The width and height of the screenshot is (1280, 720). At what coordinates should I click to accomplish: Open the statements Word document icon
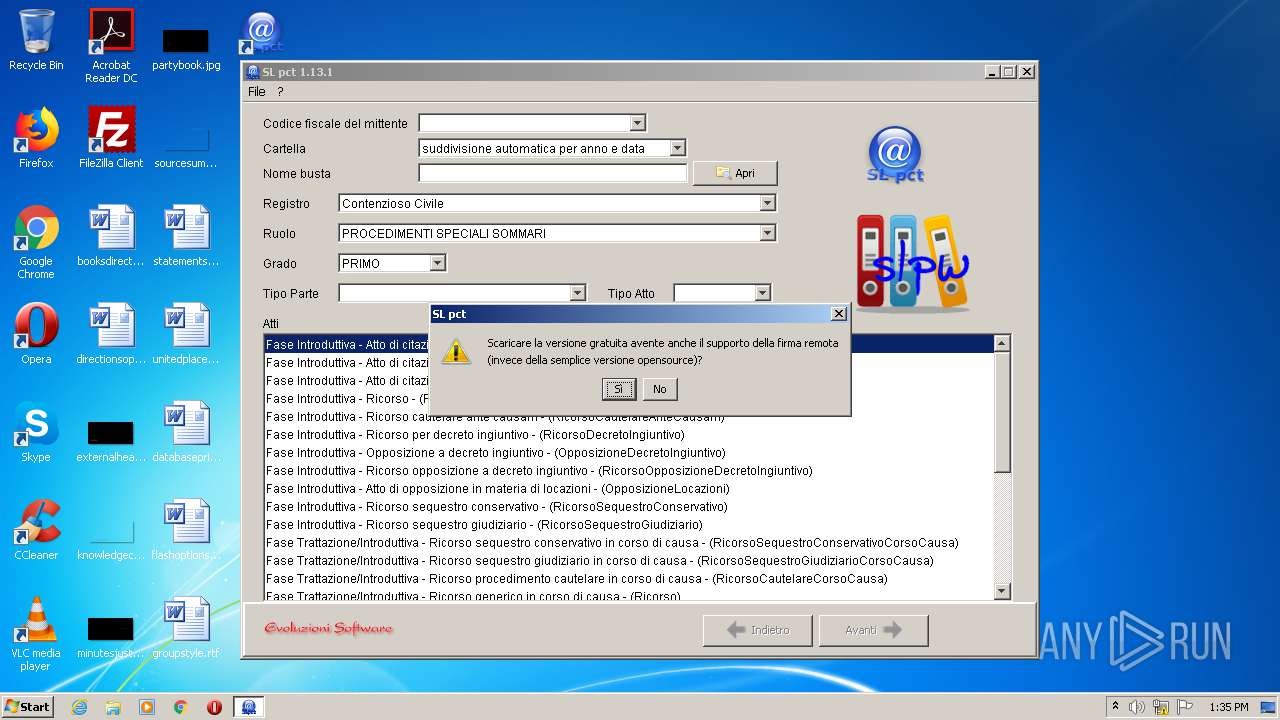pyautogui.click(x=186, y=236)
